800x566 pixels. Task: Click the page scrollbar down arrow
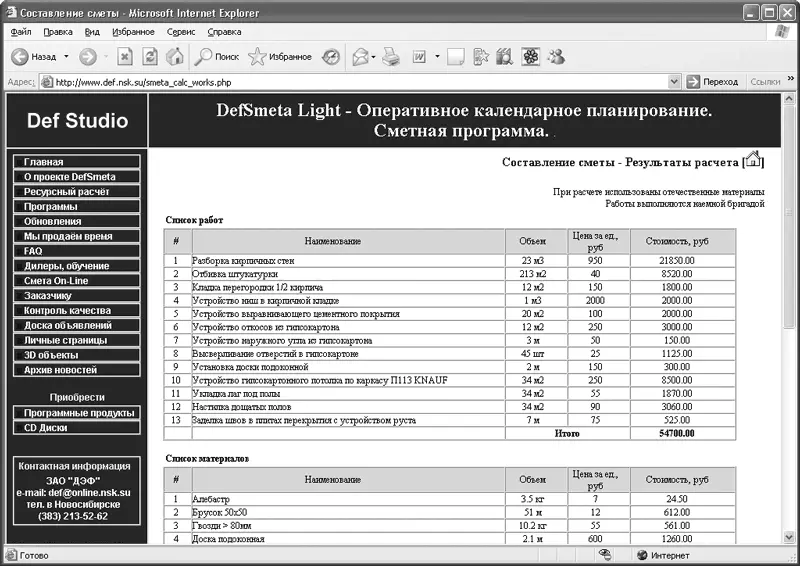(x=789, y=537)
